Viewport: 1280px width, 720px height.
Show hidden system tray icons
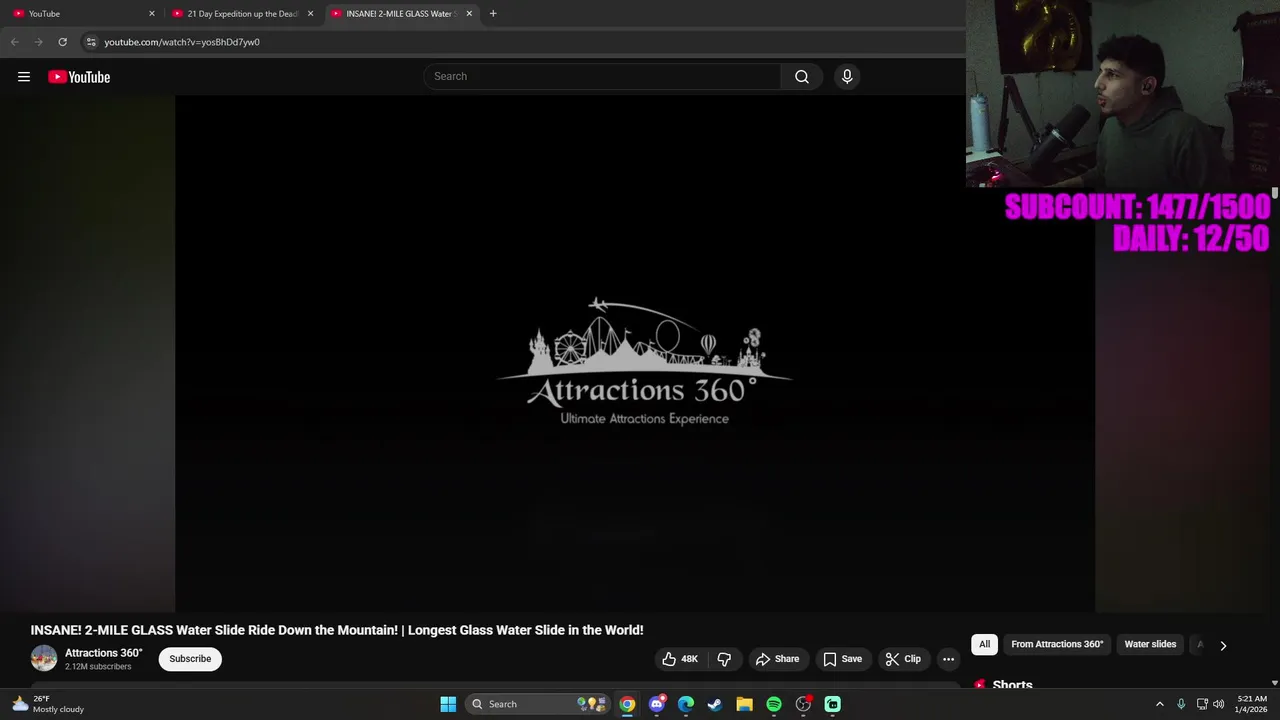(1160, 704)
